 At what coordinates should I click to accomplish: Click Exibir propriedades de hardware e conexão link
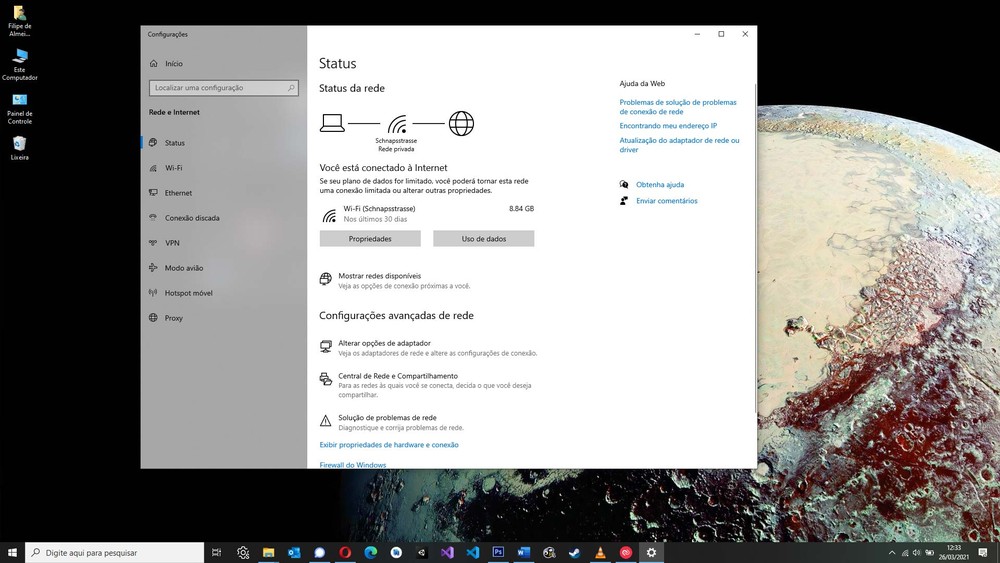[388, 445]
